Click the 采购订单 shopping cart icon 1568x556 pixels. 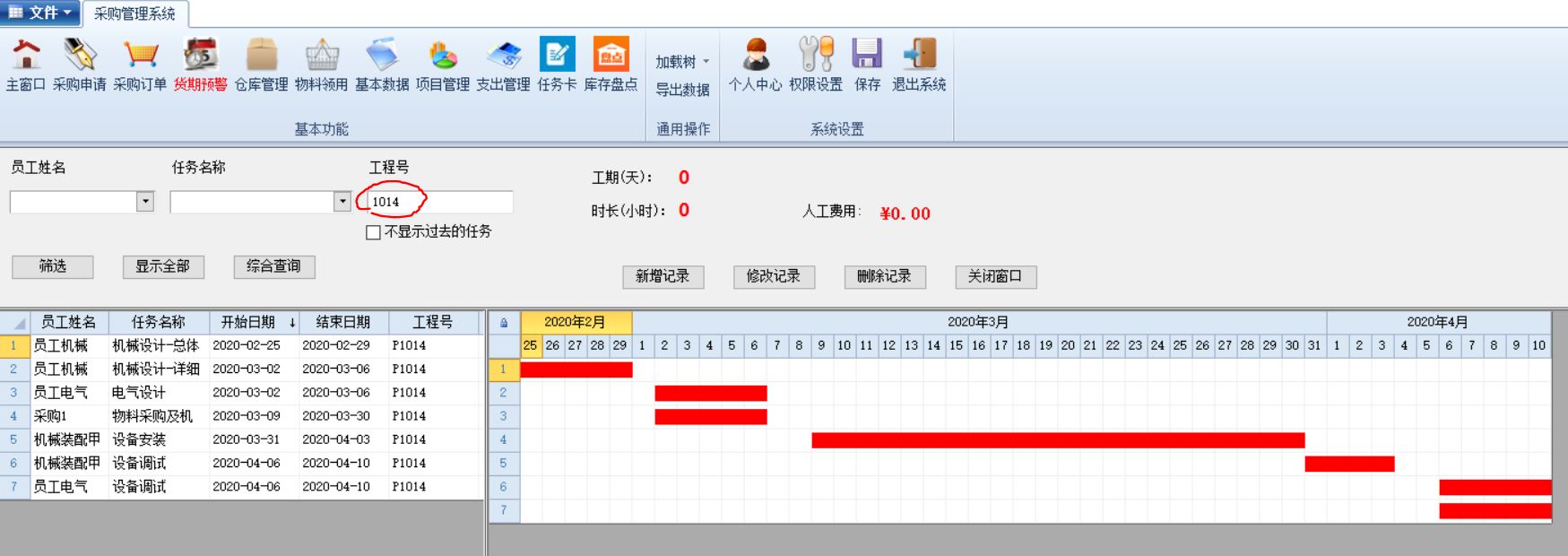140,56
